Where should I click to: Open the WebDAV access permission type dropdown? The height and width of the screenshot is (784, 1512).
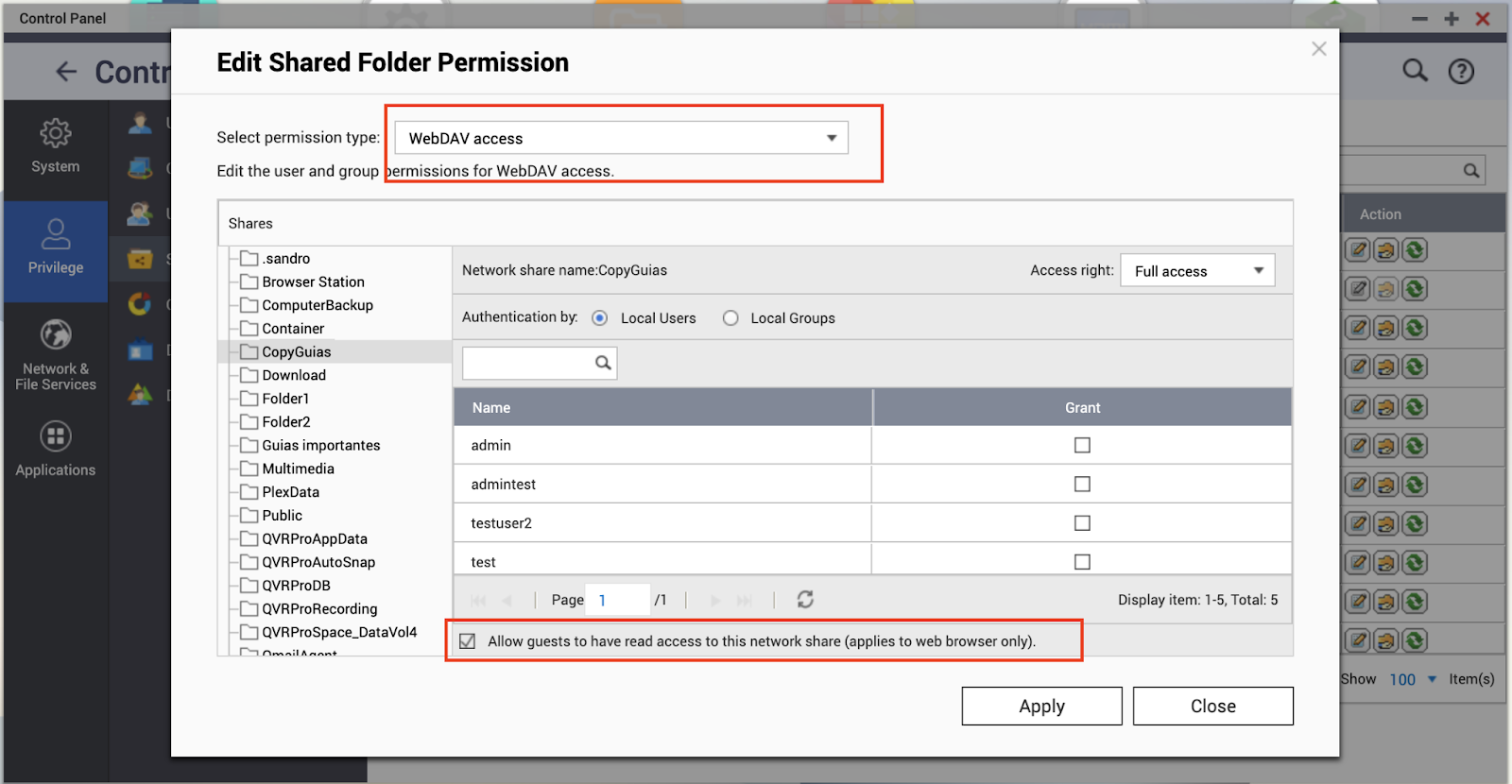pyautogui.click(x=621, y=138)
